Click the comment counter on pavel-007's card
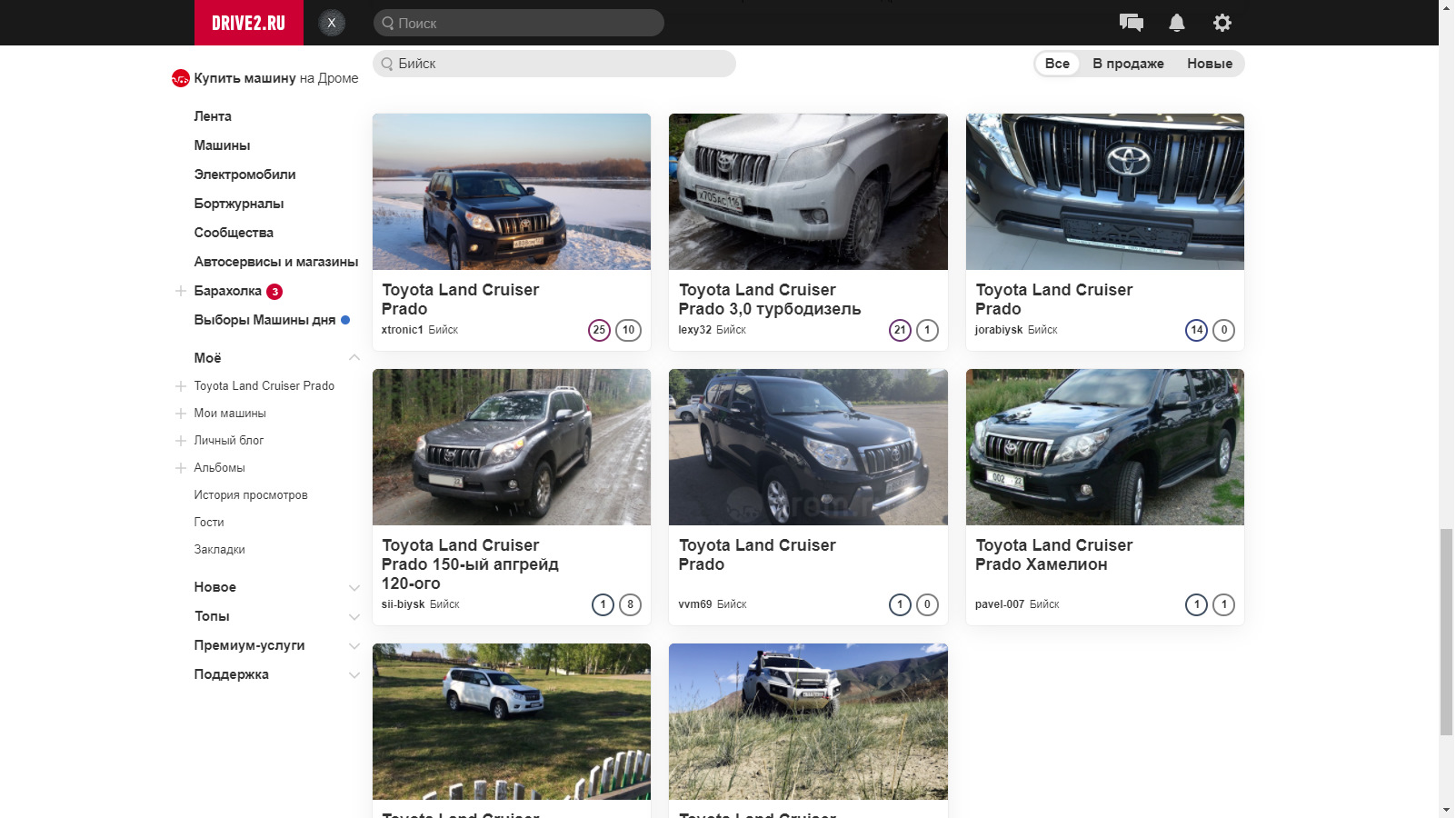The height and width of the screenshot is (818, 1456). [1224, 604]
